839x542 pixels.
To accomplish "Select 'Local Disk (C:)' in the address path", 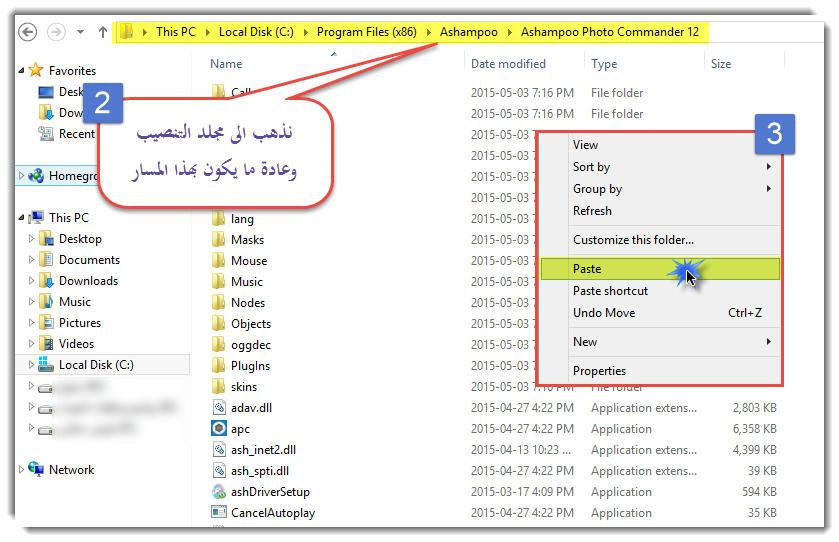I will pyautogui.click(x=256, y=32).
